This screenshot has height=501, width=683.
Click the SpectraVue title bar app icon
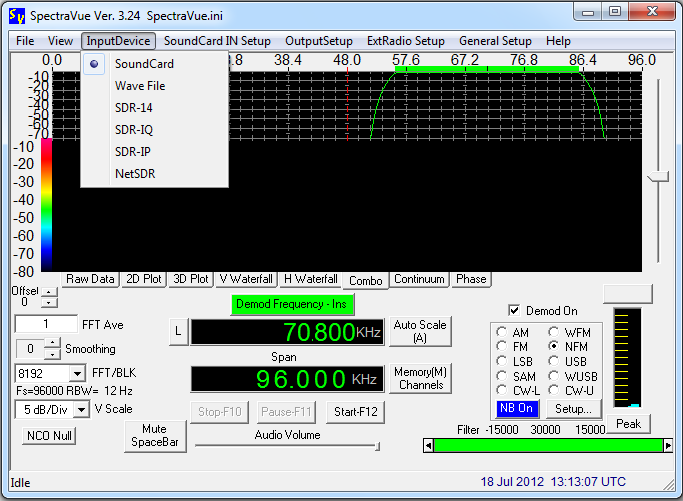coord(16,14)
